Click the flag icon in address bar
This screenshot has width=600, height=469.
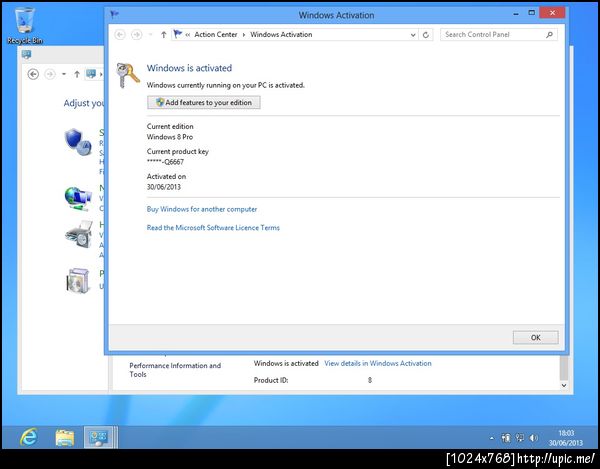177,34
